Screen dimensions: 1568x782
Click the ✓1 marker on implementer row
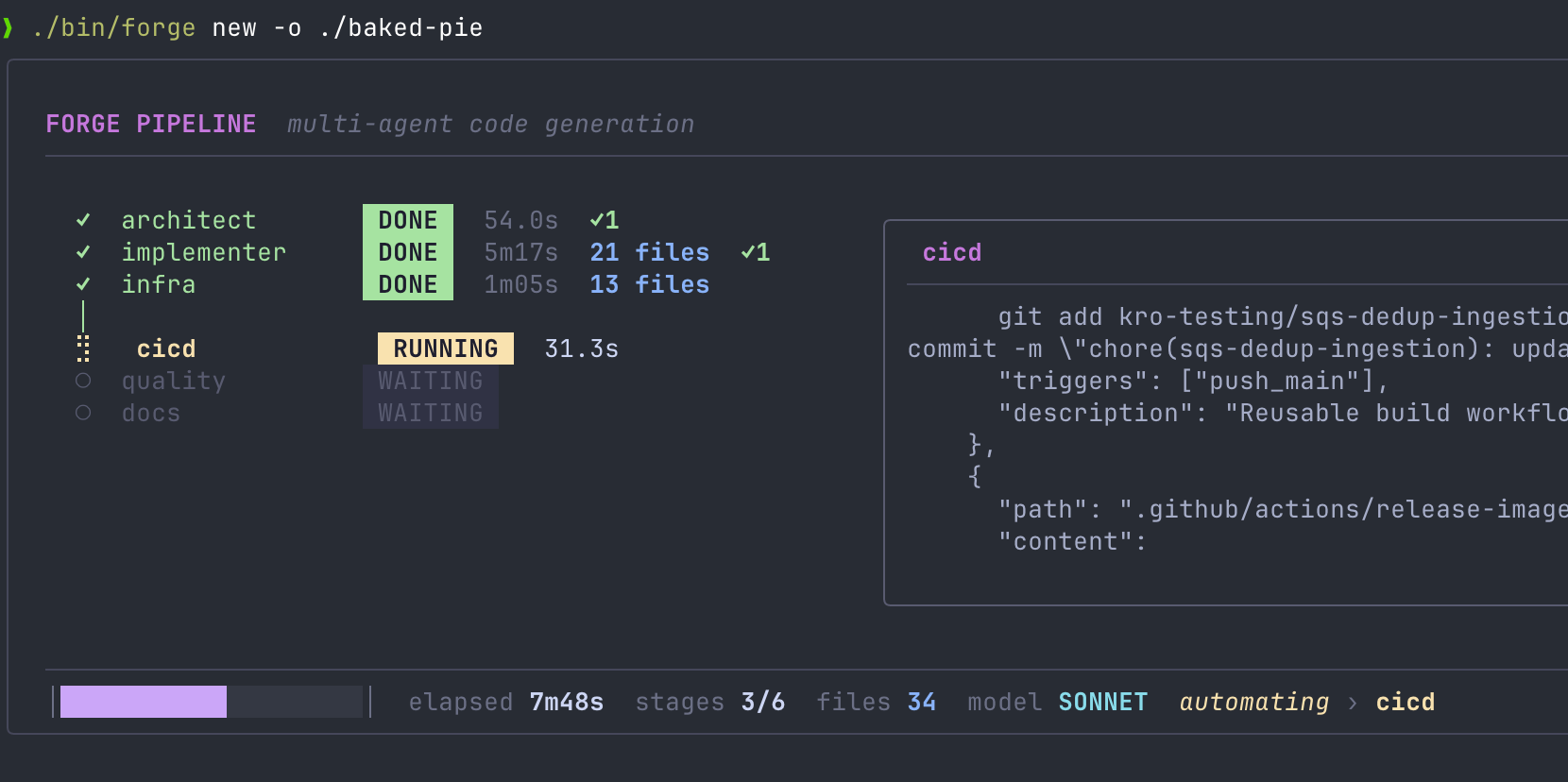[x=756, y=252]
